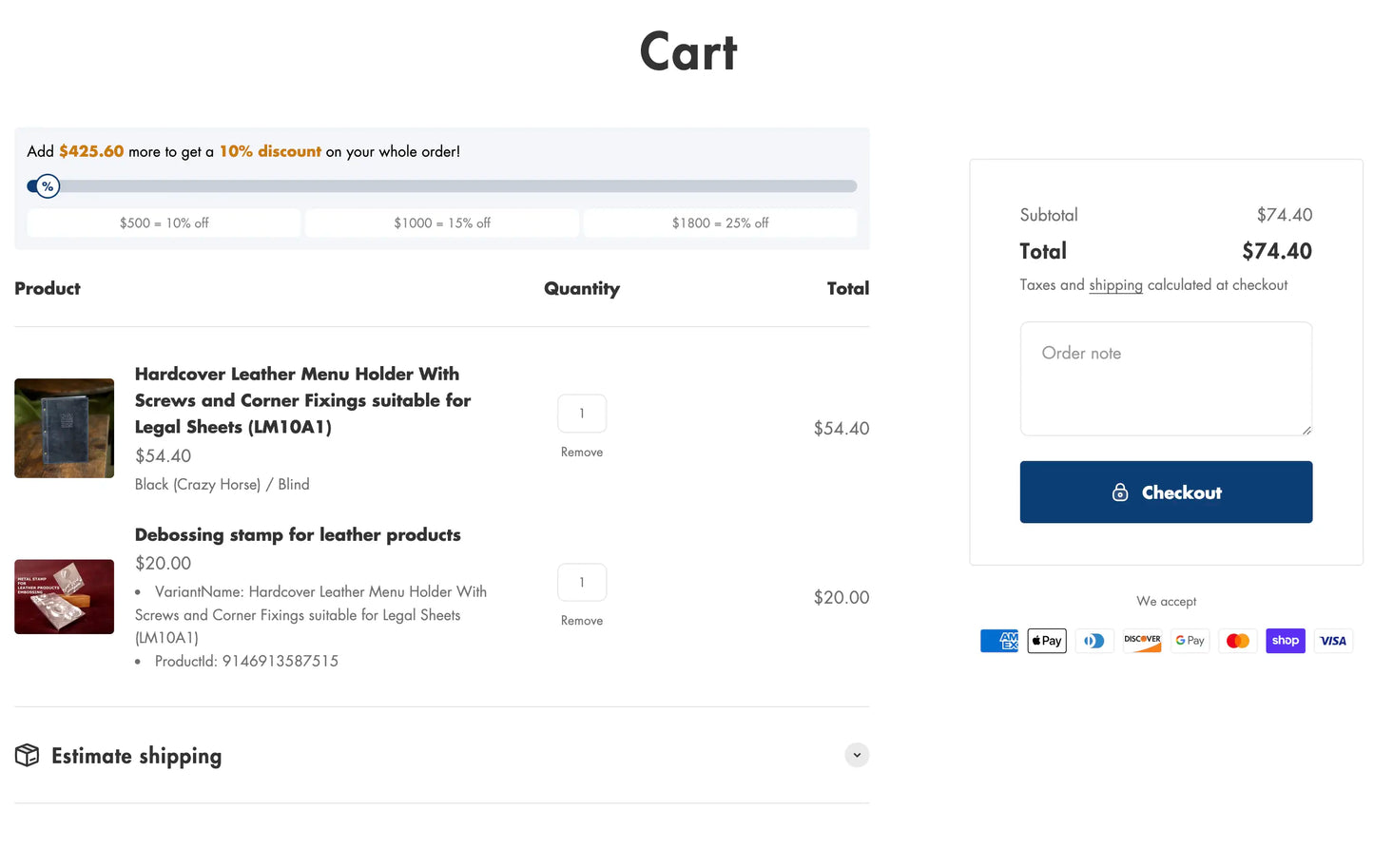Click the Discover payment icon
The width and height of the screenshot is (1374, 868).
[1142, 641]
